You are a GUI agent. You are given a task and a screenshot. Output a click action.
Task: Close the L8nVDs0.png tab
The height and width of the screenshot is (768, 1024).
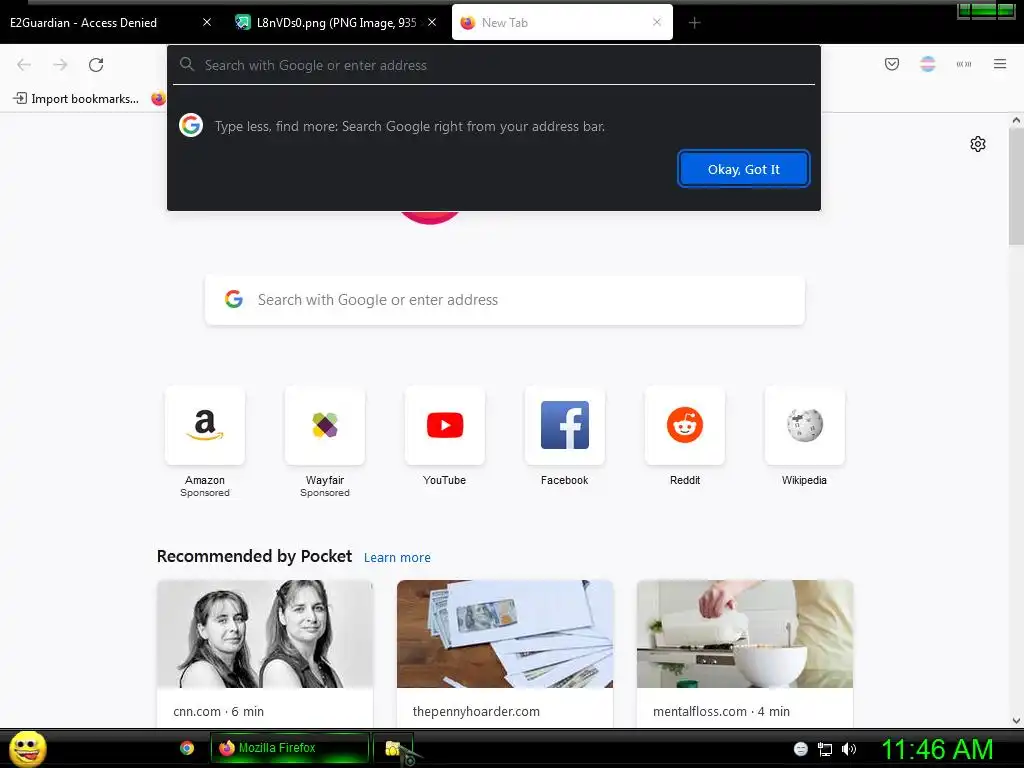coord(432,22)
